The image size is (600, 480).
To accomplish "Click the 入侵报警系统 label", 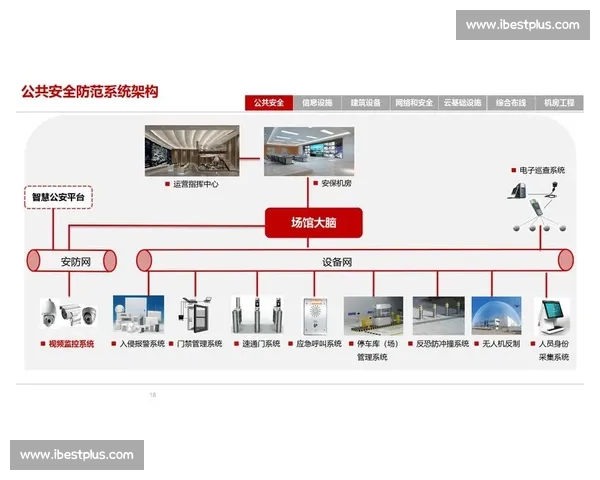I will click(x=142, y=344).
